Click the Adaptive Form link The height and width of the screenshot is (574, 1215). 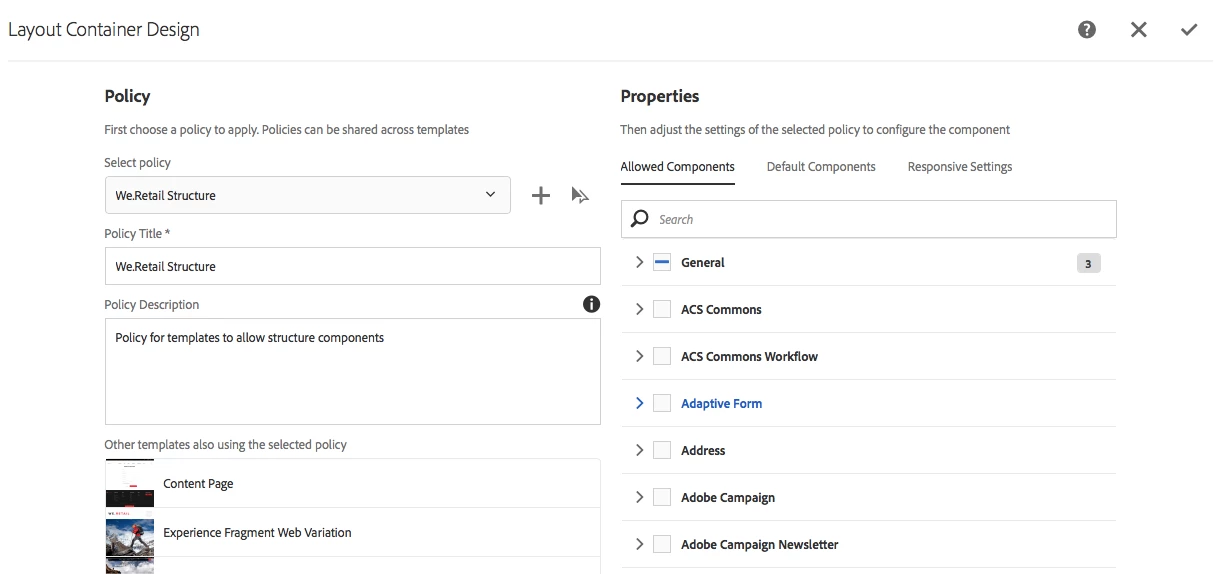coord(721,404)
